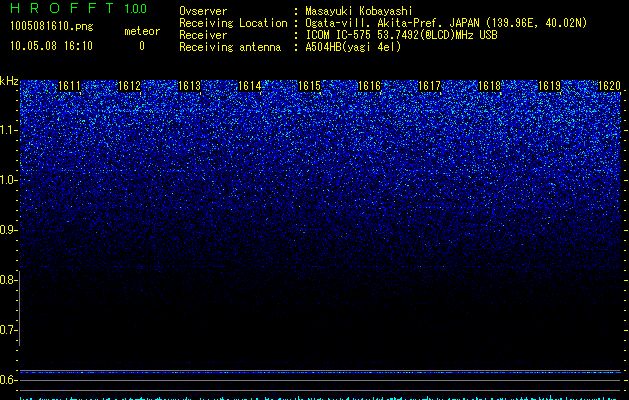Click the 1613 time marker
Viewport: 629px width, 400px height.
click(x=189, y=86)
